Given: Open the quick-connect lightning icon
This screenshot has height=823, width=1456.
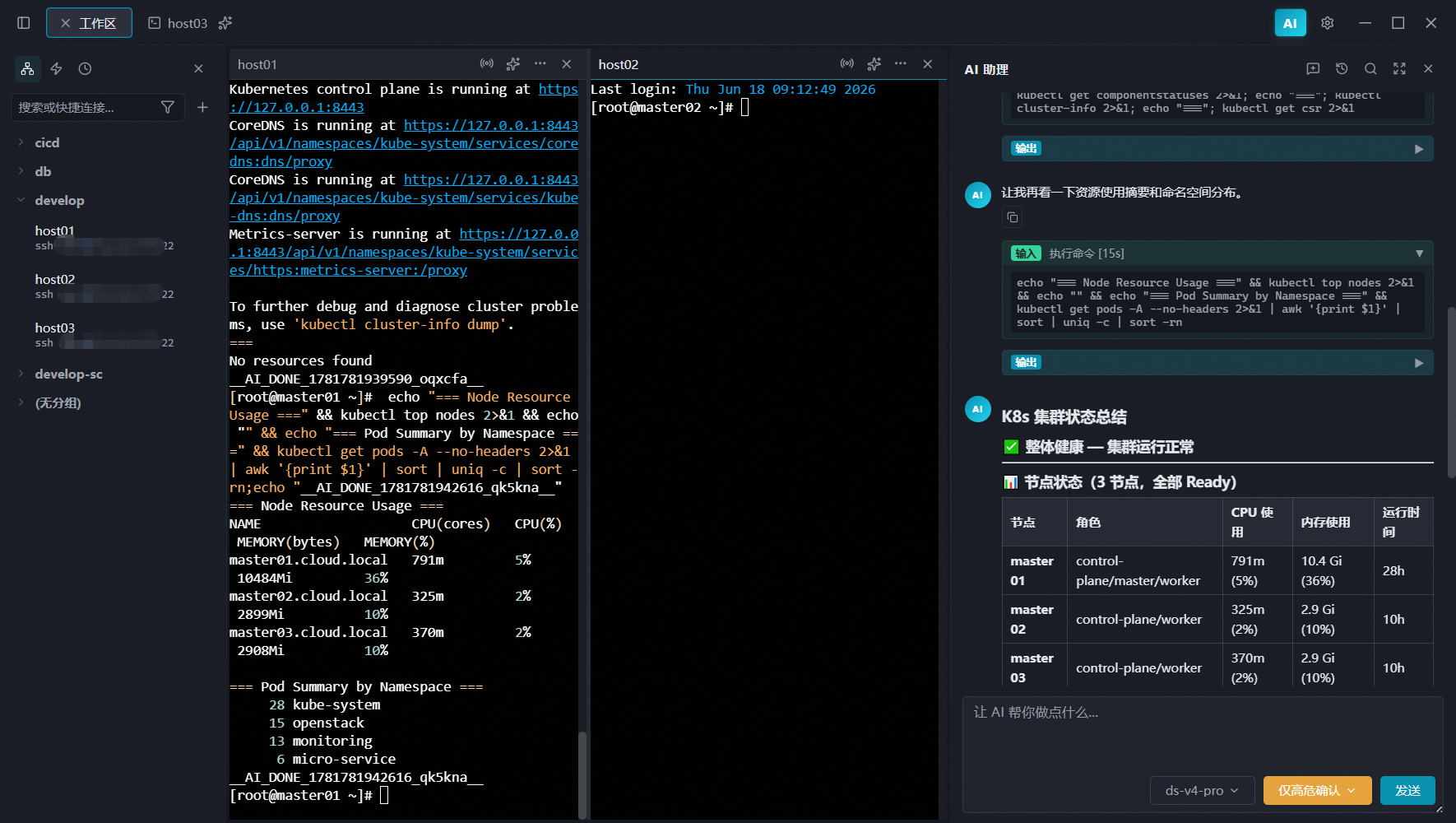Looking at the screenshot, I should pos(56,69).
